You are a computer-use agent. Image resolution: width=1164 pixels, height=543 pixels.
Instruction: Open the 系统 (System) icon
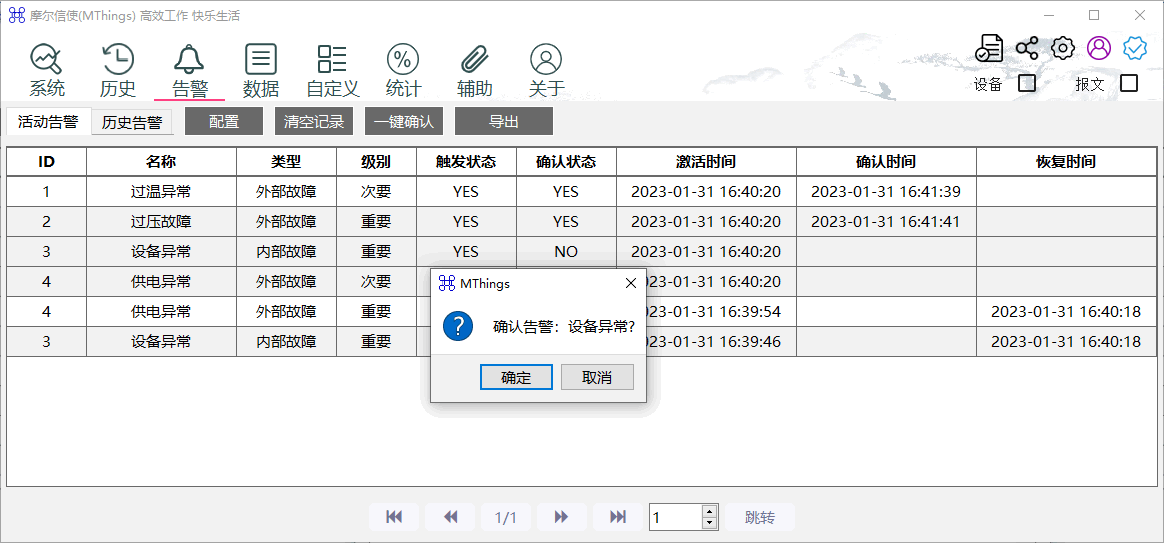[x=47, y=60]
